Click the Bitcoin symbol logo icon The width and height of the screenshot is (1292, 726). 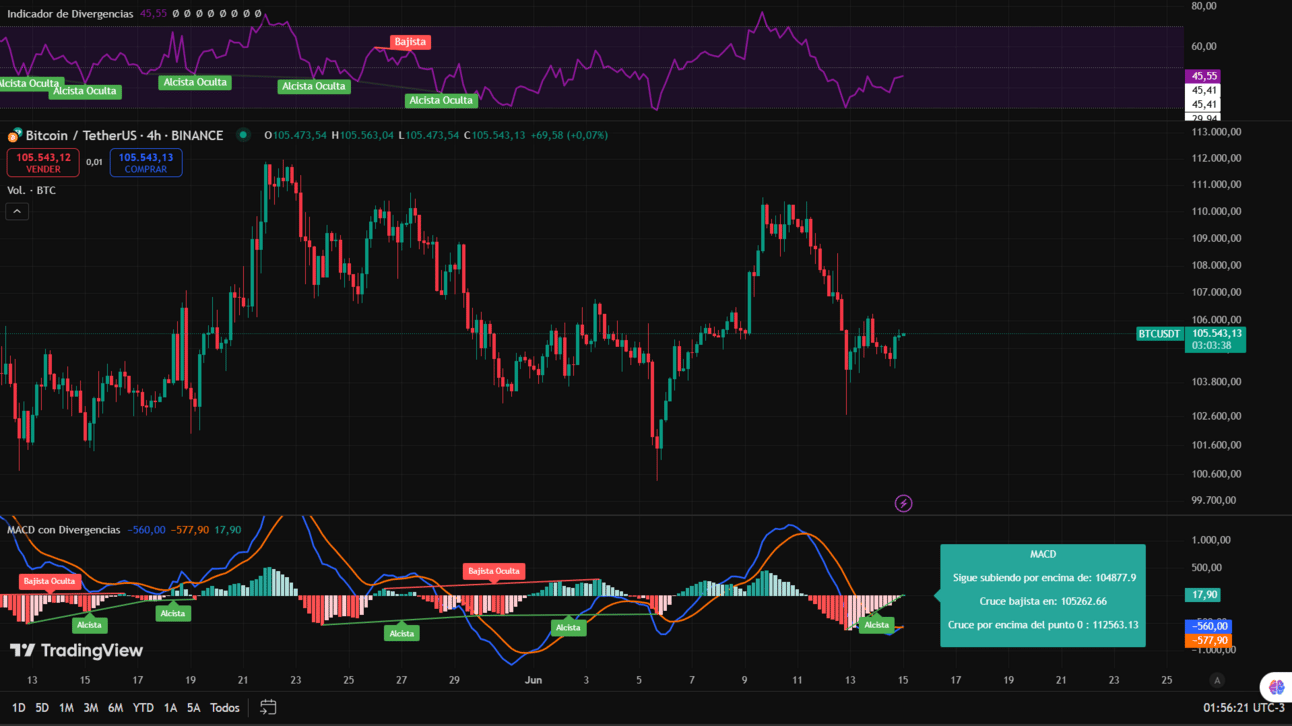(x=15, y=135)
